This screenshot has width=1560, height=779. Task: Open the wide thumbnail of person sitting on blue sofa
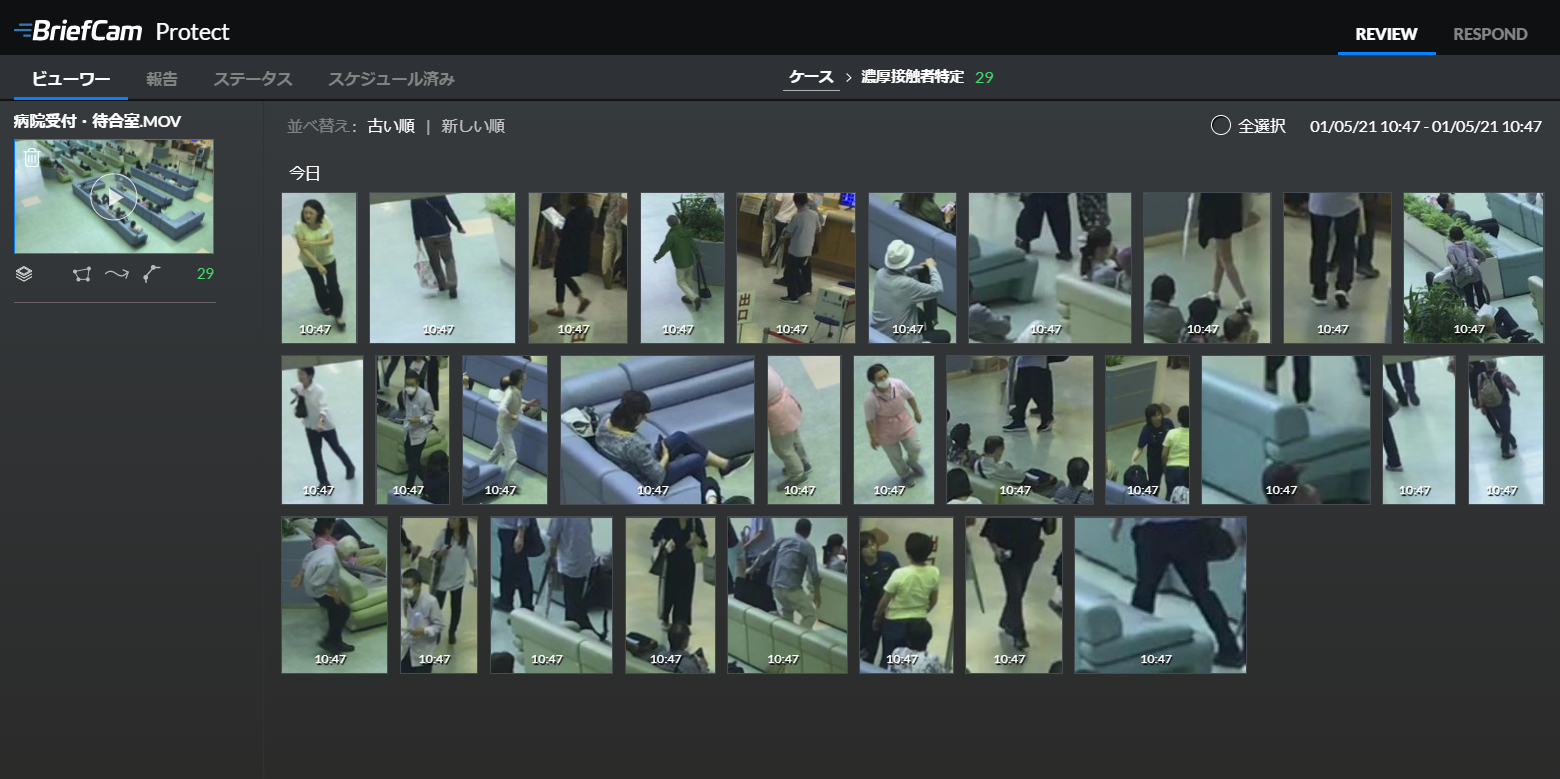[x=657, y=430]
